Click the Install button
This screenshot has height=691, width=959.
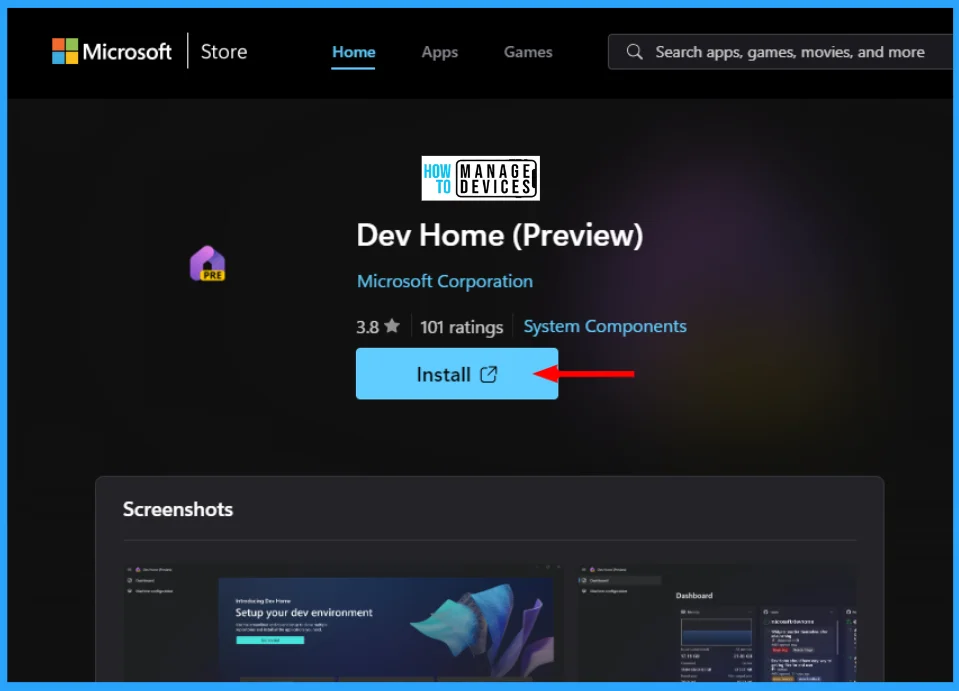457,374
